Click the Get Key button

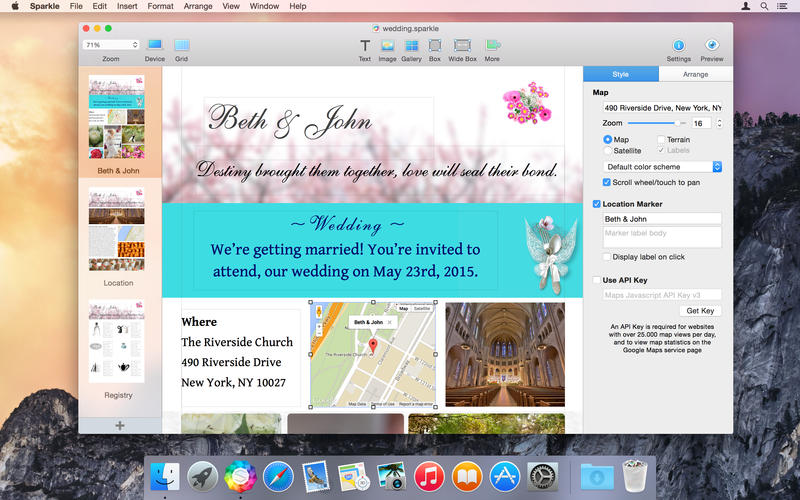coord(699,311)
